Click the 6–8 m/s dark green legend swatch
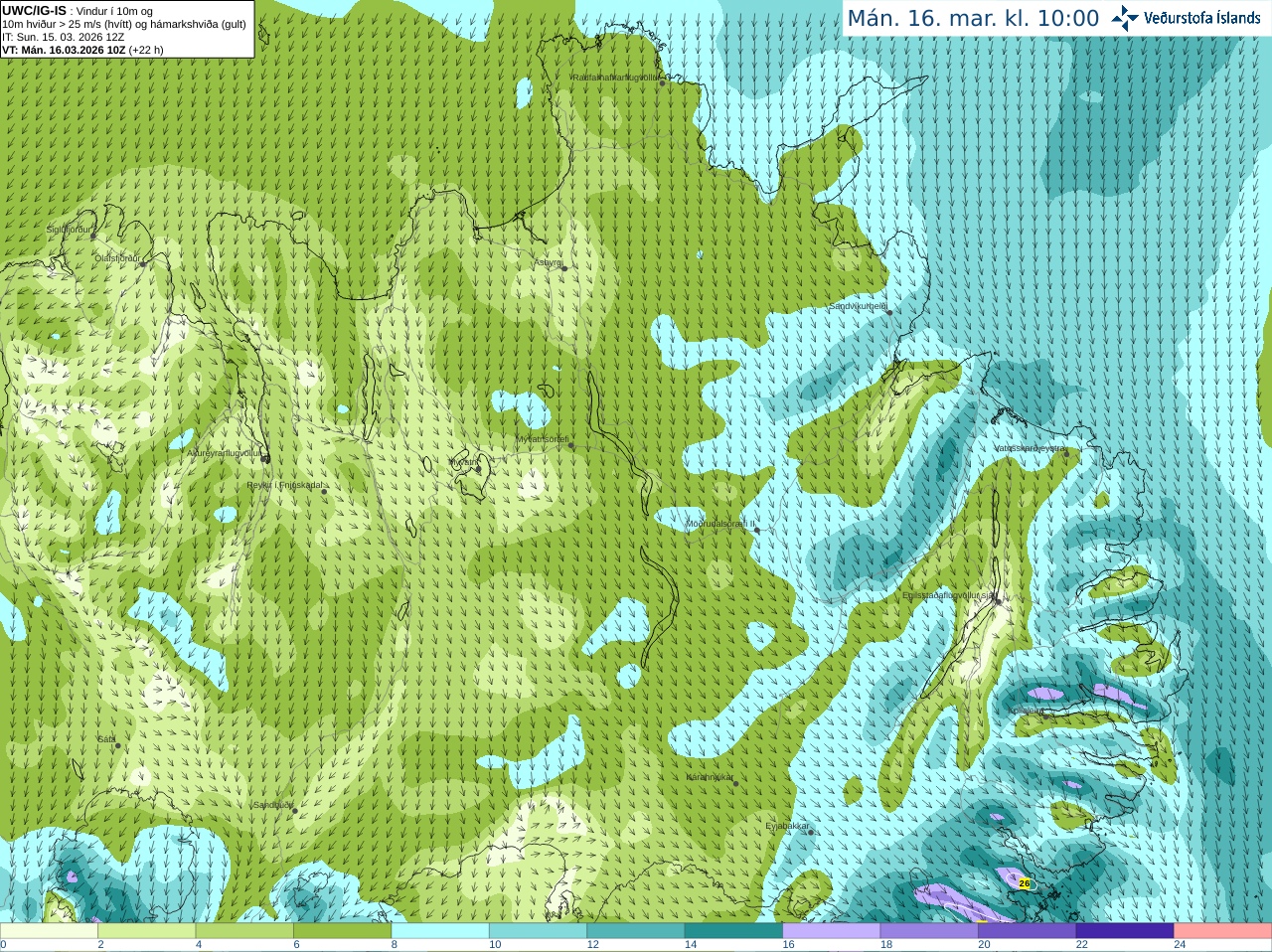The height and width of the screenshot is (952, 1272). pyautogui.click(x=343, y=931)
